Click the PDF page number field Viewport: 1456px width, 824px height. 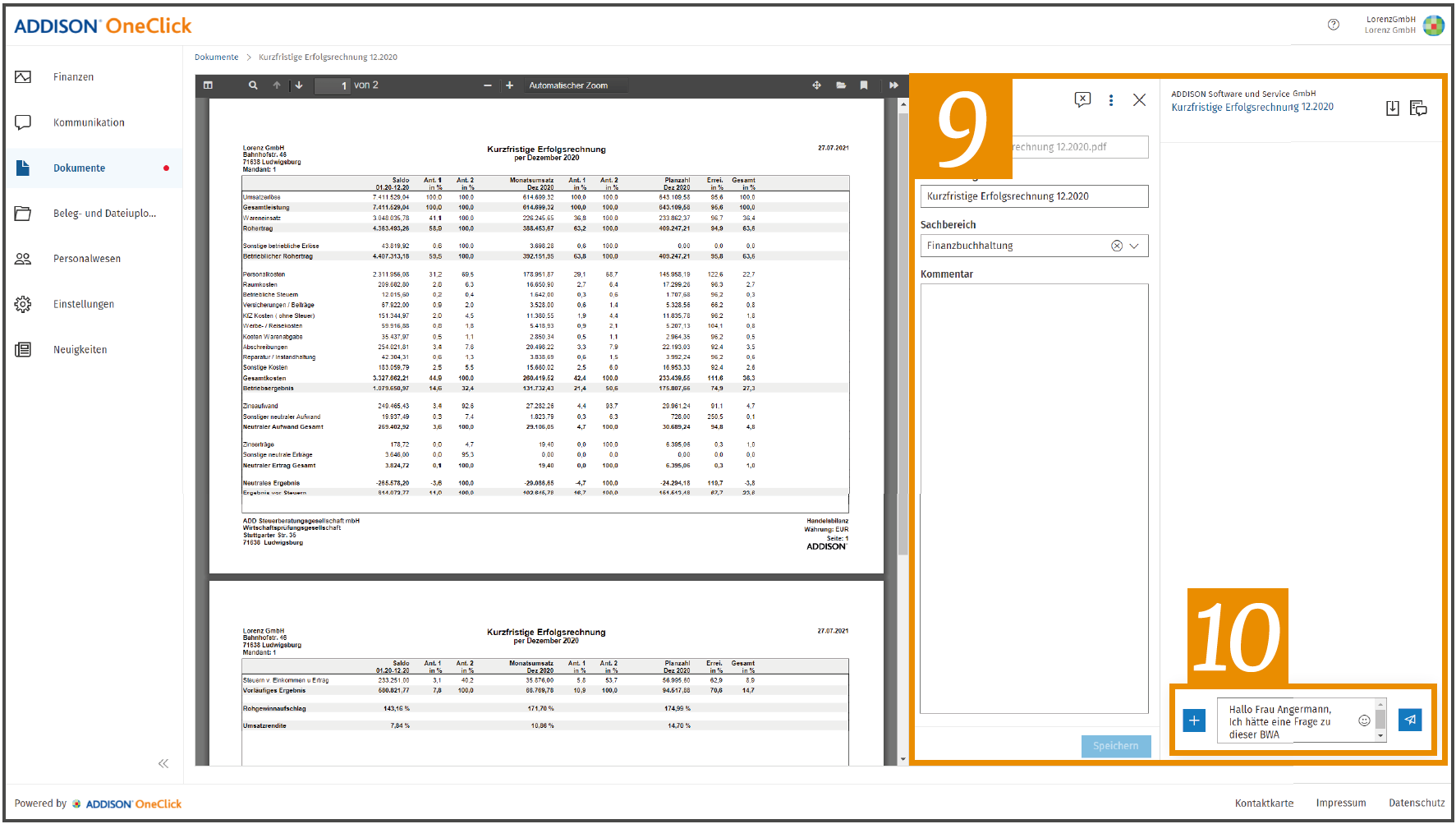coord(333,85)
